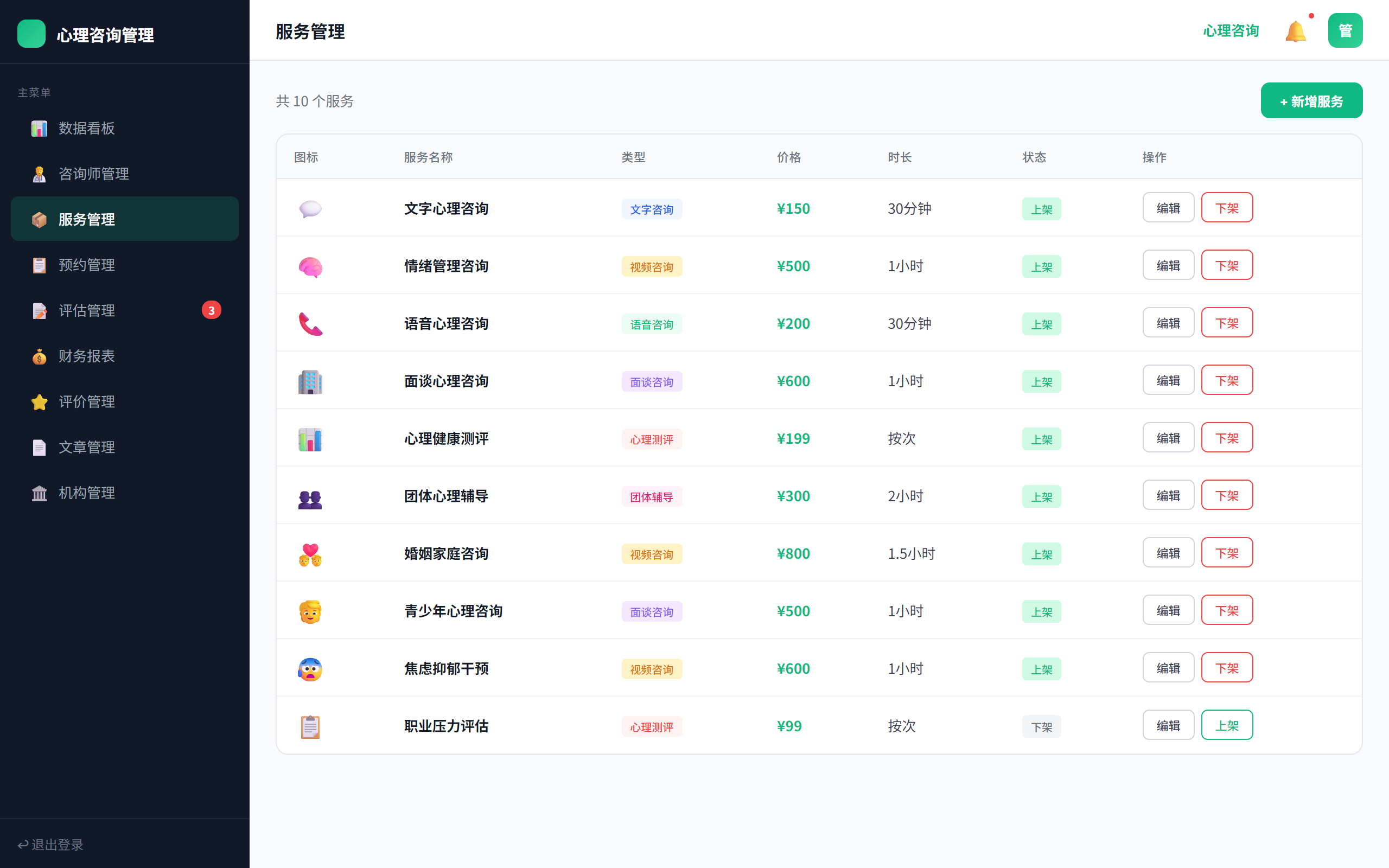The image size is (1389, 868).
Task: Click the star icon beside 评价管理
Action: point(39,402)
